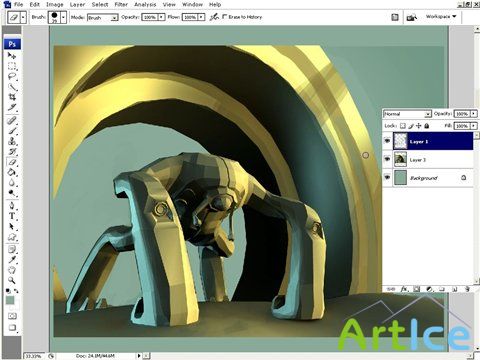The width and height of the screenshot is (480, 360).
Task: Add a layer mask
Action: (417, 289)
